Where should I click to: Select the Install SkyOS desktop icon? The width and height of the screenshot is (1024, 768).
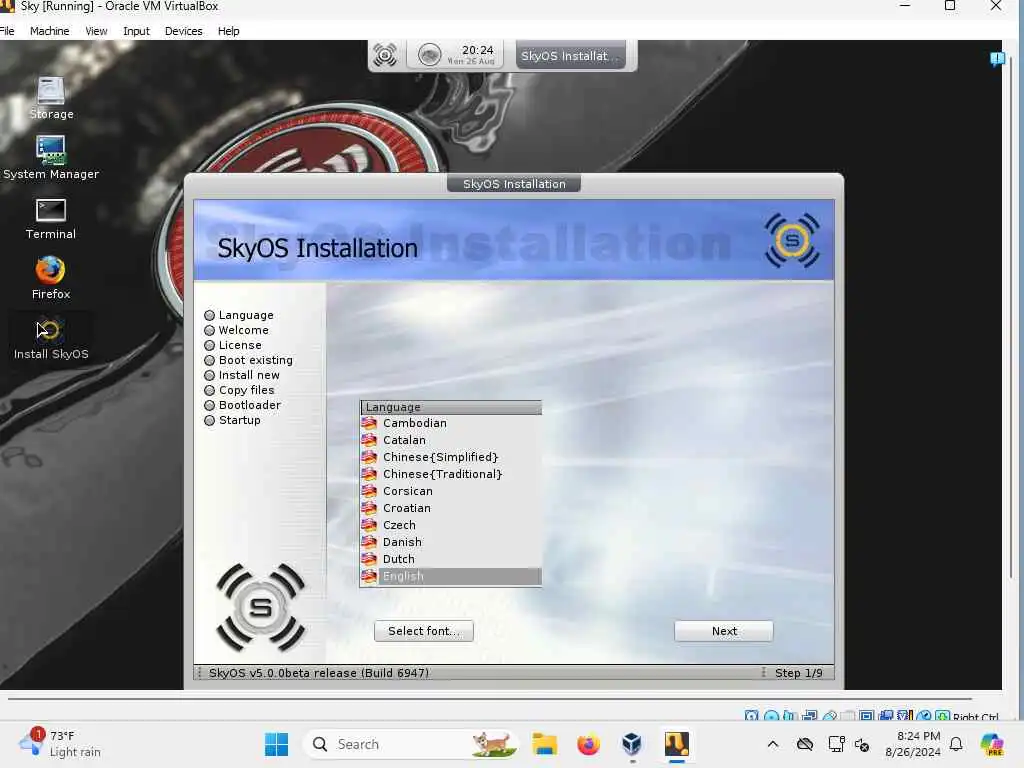coord(51,339)
